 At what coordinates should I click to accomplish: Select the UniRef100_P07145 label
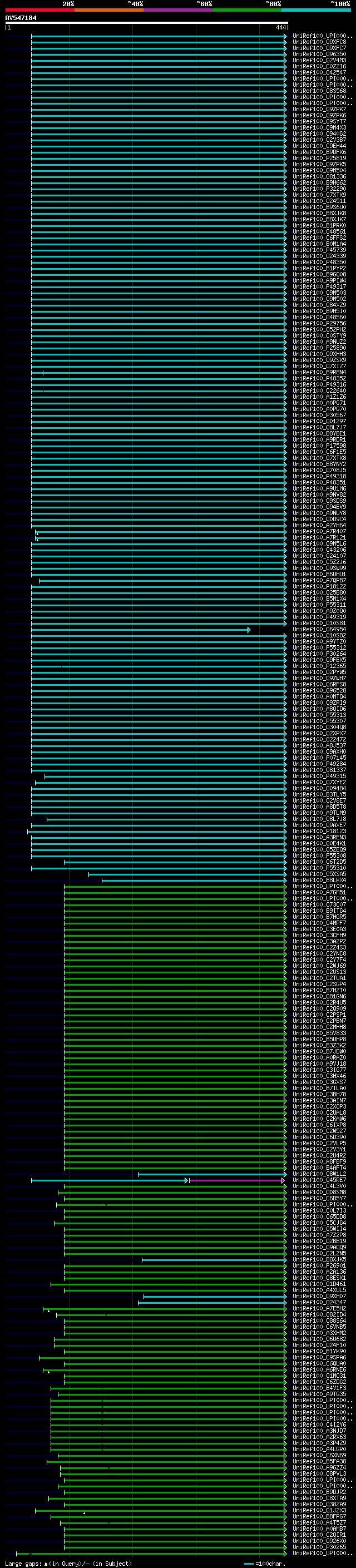(319, 758)
